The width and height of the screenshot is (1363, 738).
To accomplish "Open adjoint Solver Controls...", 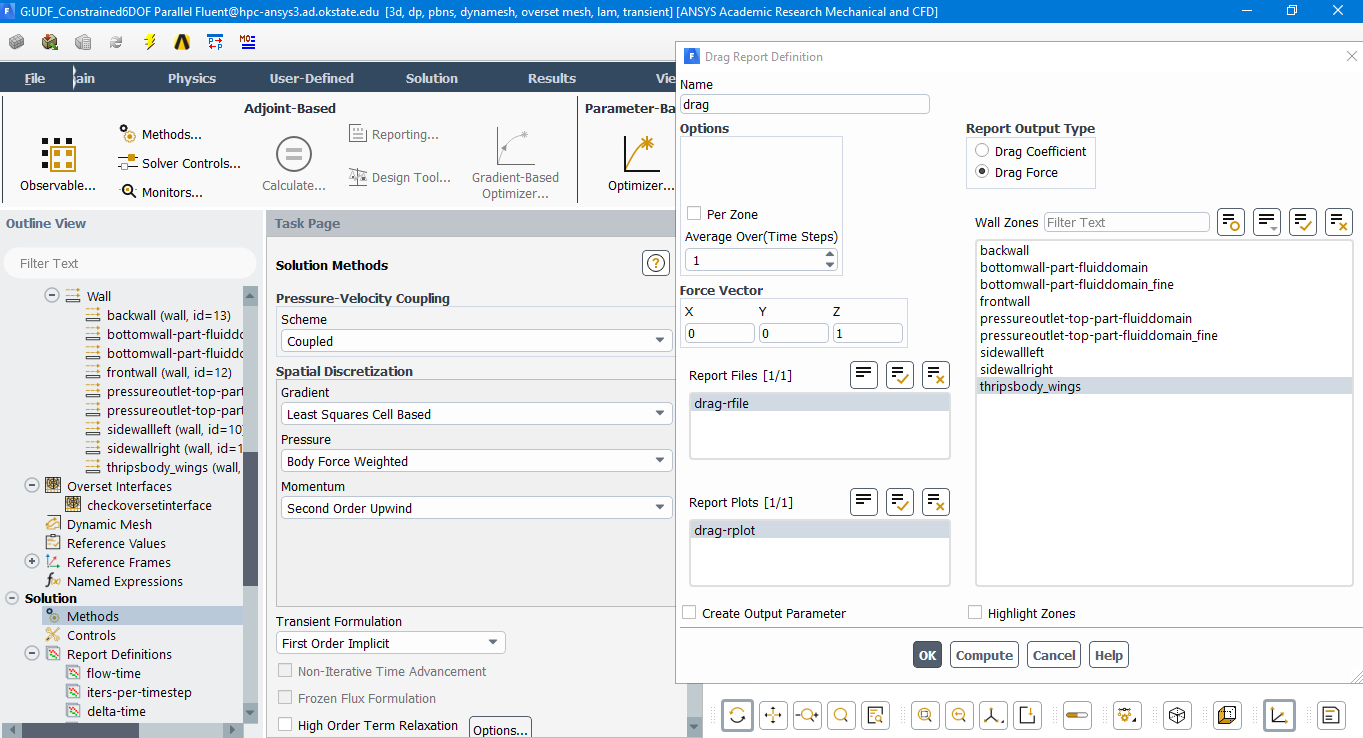I will tap(180, 163).
